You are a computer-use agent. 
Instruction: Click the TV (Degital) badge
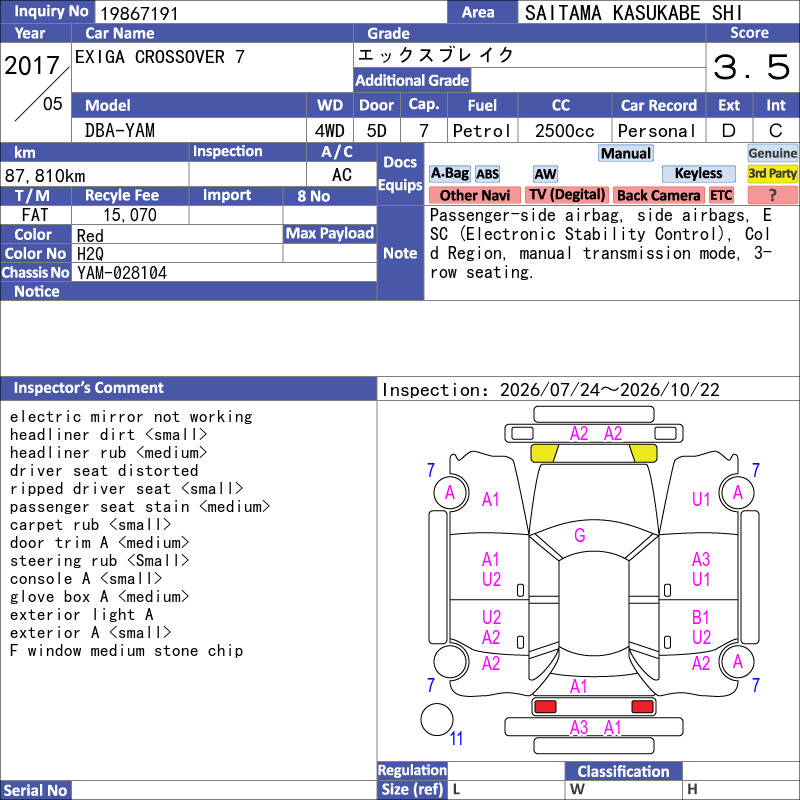click(567, 195)
